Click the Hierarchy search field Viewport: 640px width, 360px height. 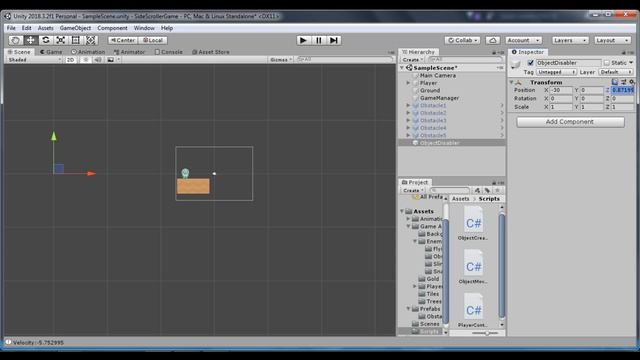(465, 60)
